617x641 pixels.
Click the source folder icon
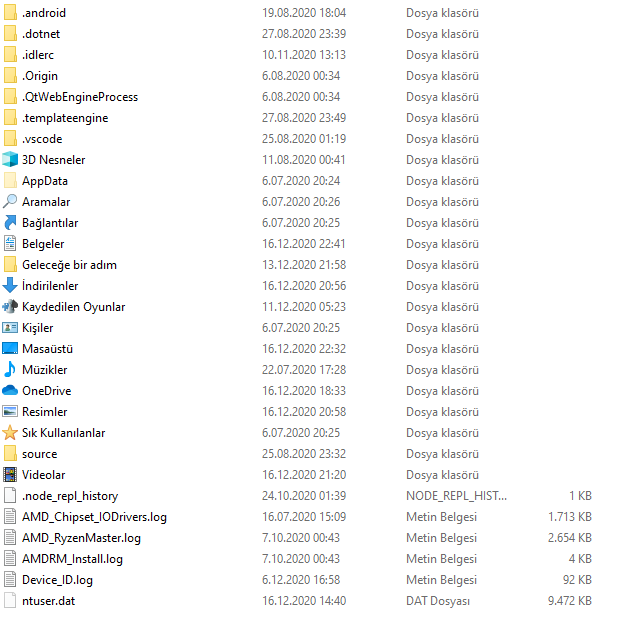click(10, 454)
